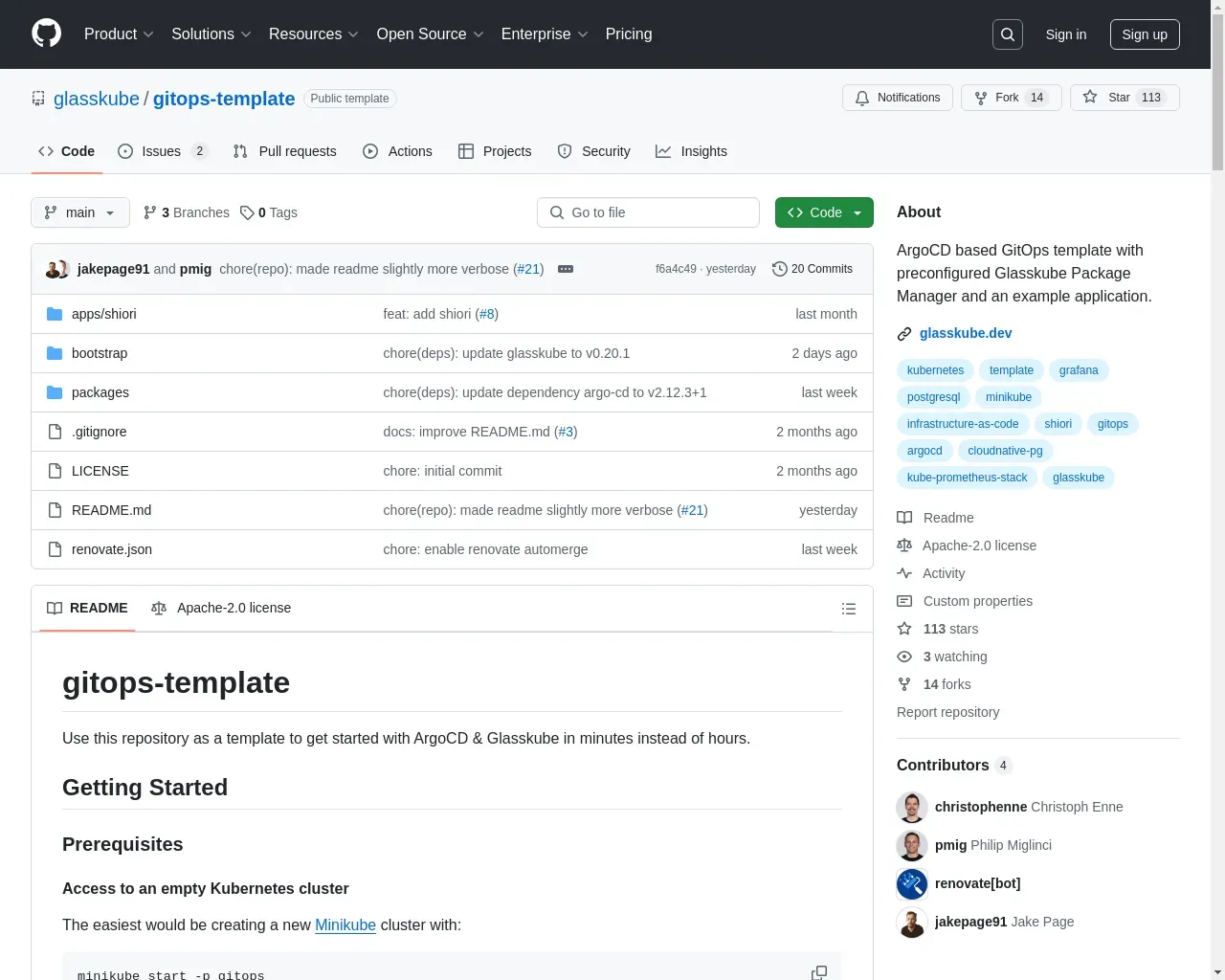Open the Actions tab
The width and height of the screenshot is (1225, 980).
point(398,151)
